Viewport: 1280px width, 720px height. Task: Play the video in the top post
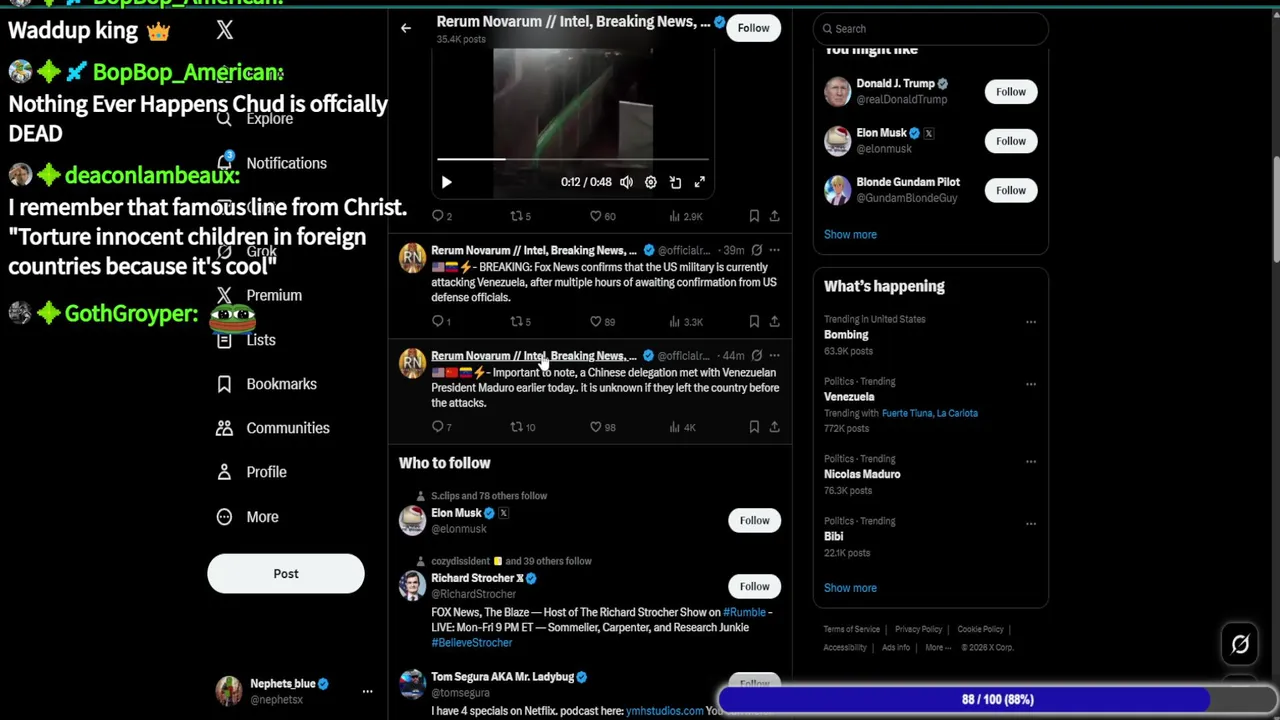446,182
